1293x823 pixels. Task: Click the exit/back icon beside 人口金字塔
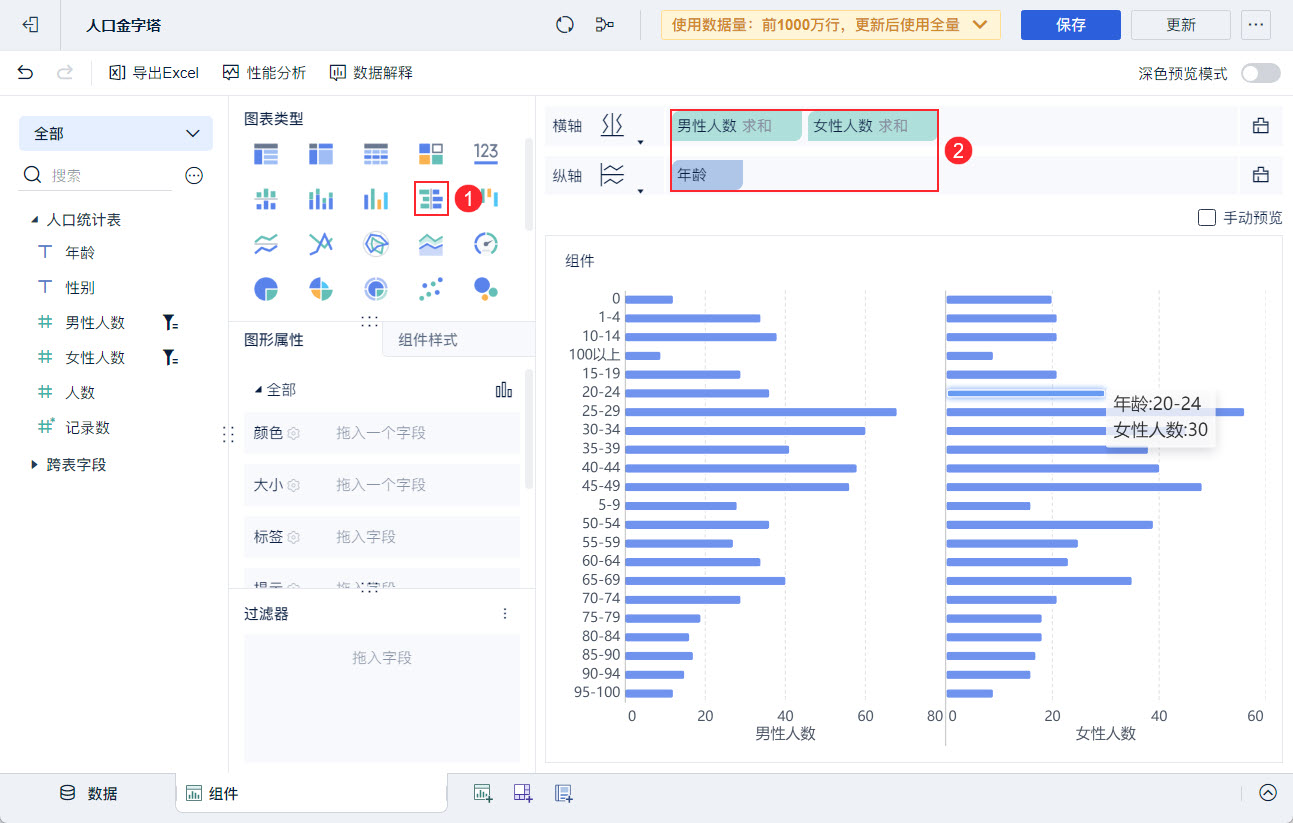(x=30, y=25)
